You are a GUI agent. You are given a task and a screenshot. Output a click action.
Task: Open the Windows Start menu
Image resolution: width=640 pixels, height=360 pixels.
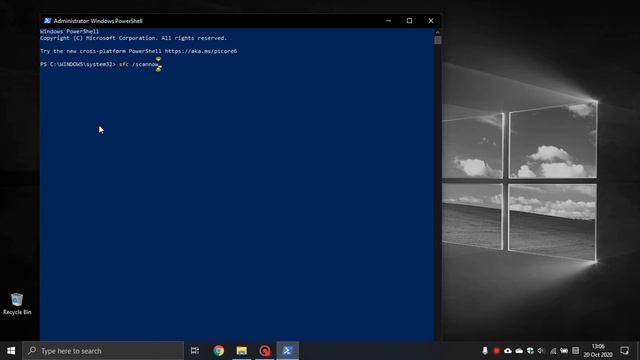coord(11,351)
